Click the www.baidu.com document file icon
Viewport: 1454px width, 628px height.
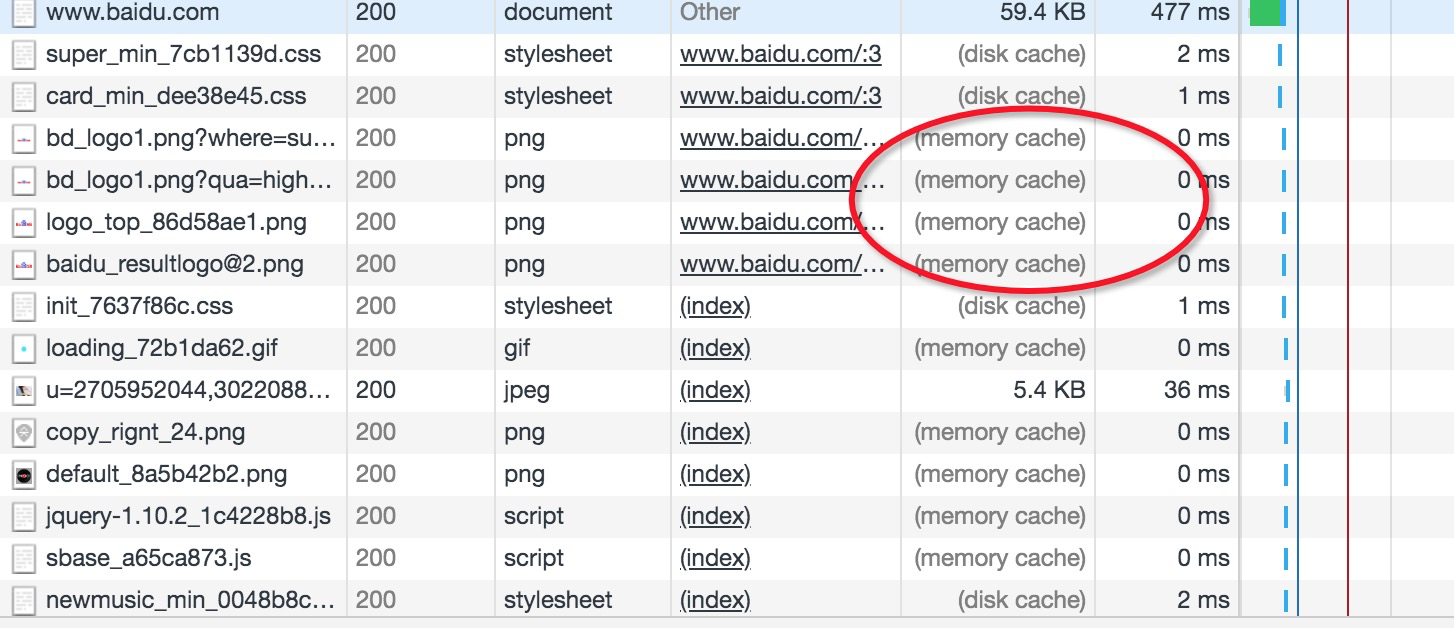point(24,12)
